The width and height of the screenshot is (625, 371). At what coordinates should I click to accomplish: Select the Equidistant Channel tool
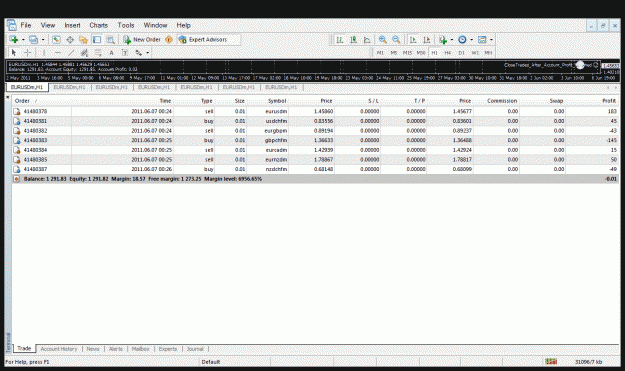pyautogui.click(x=84, y=53)
